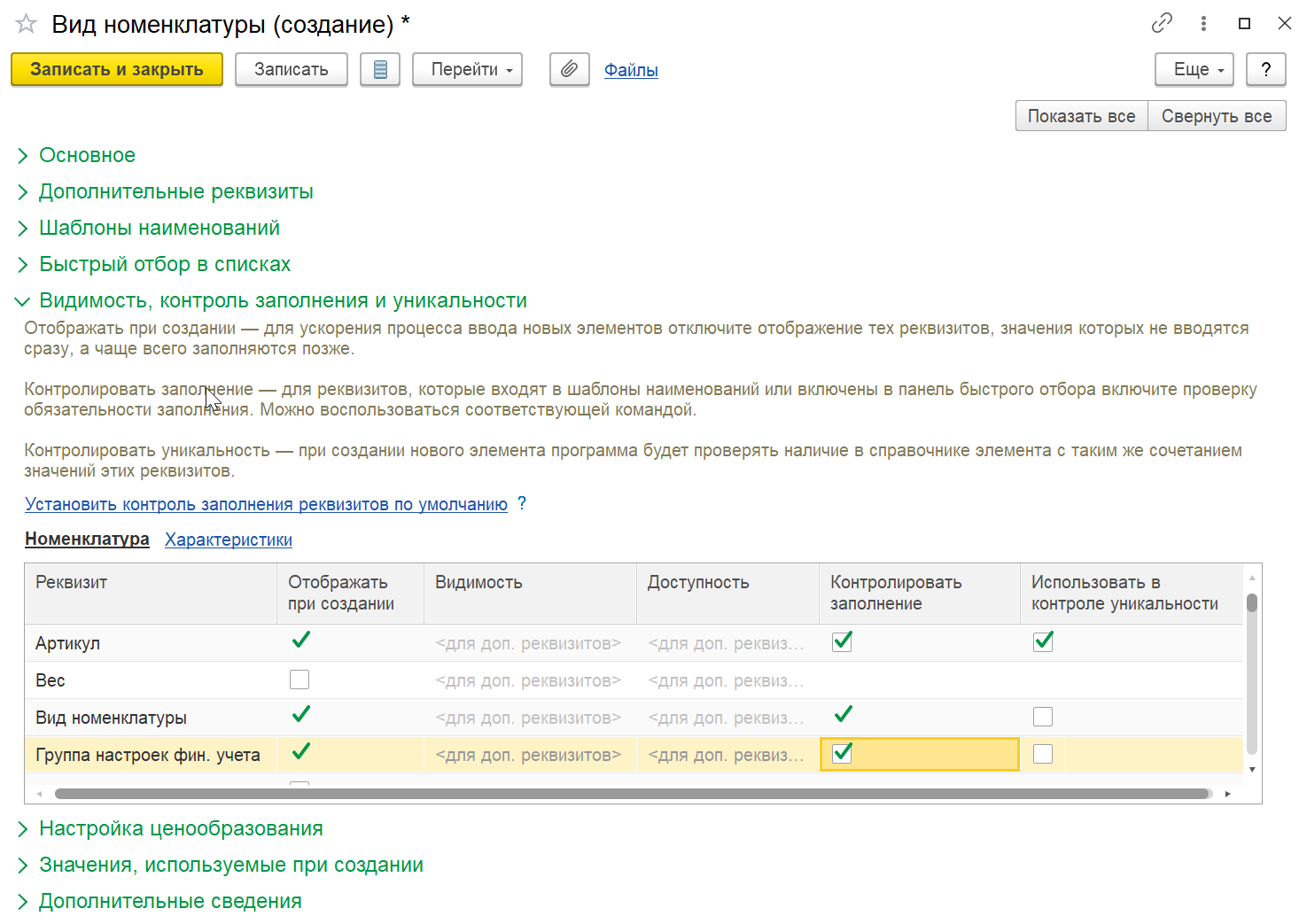This screenshot has width=1299, height=924.
Task: Click the table's vertical scrollbar thumb
Action: coord(1252,603)
